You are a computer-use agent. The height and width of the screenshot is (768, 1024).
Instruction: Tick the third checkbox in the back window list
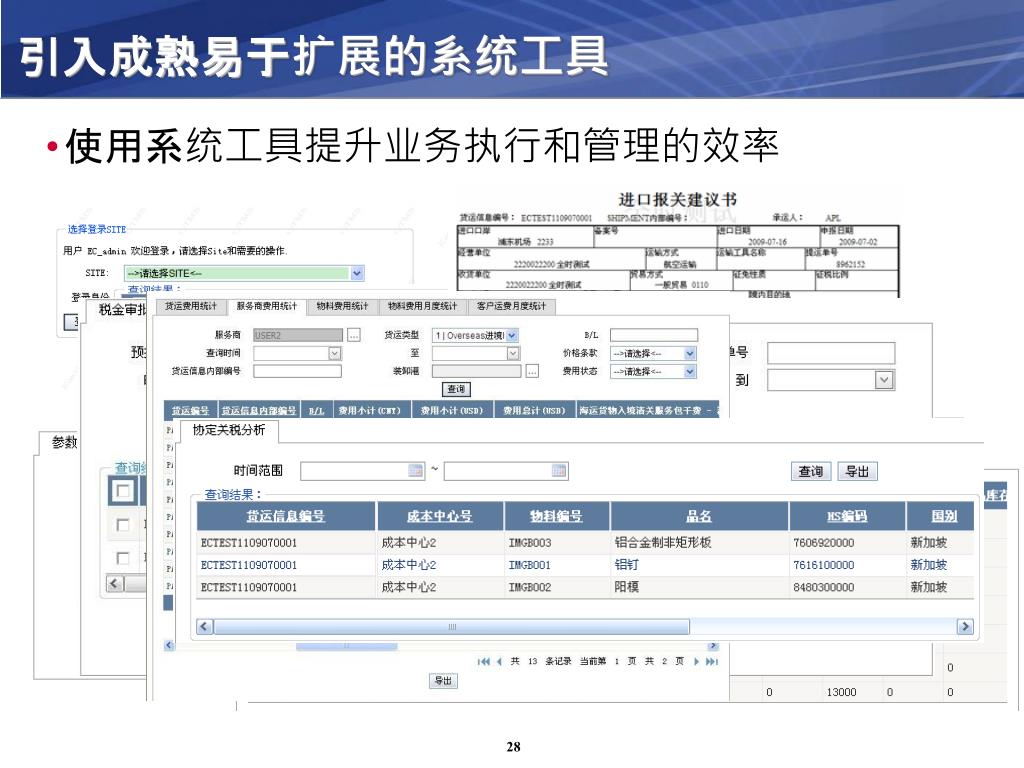tap(122, 558)
